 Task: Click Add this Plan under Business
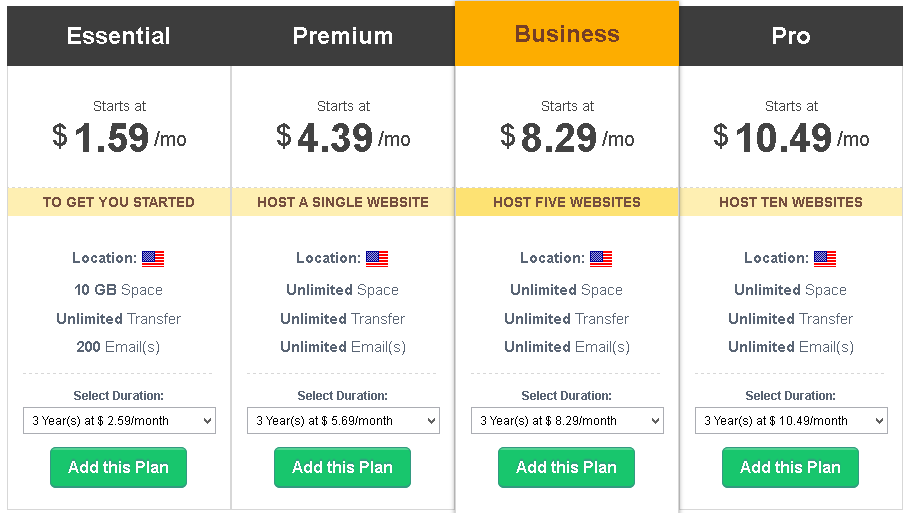pyautogui.click(x=566, y=467)
